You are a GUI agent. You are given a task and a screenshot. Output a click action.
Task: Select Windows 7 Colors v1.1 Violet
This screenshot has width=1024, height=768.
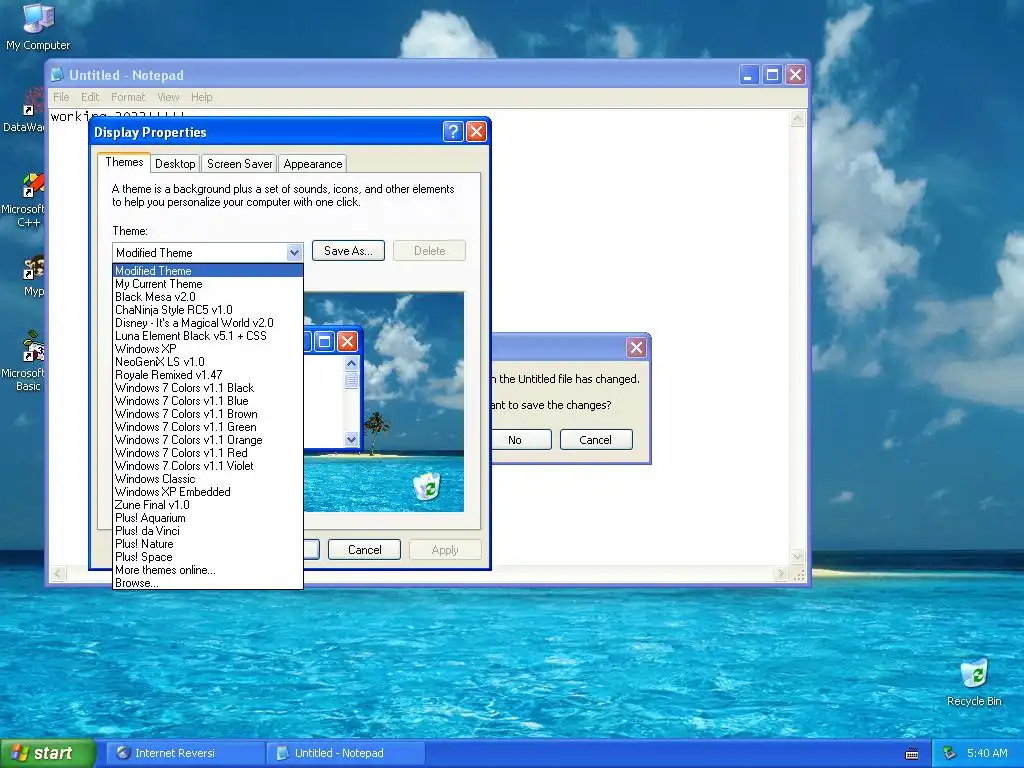point(208,466)
